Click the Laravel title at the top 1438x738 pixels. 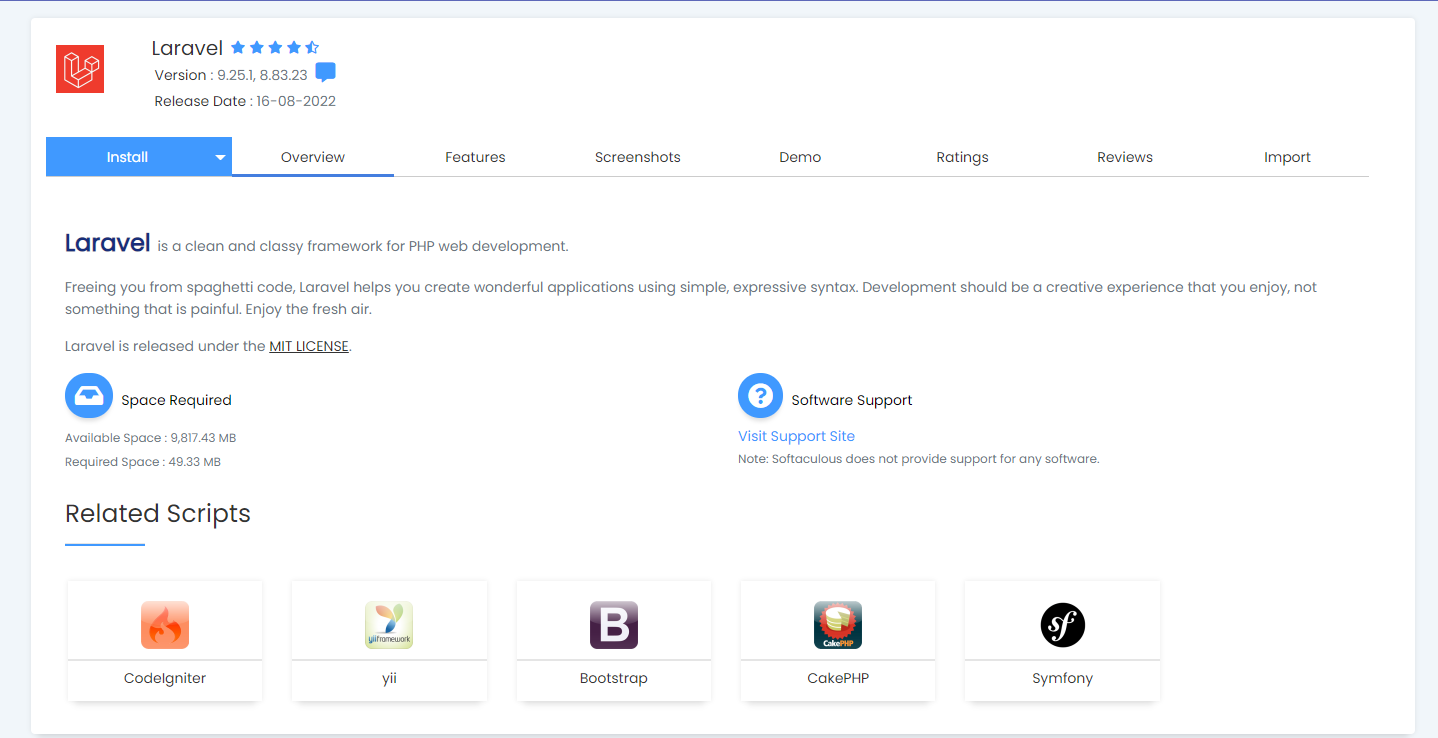187,48
